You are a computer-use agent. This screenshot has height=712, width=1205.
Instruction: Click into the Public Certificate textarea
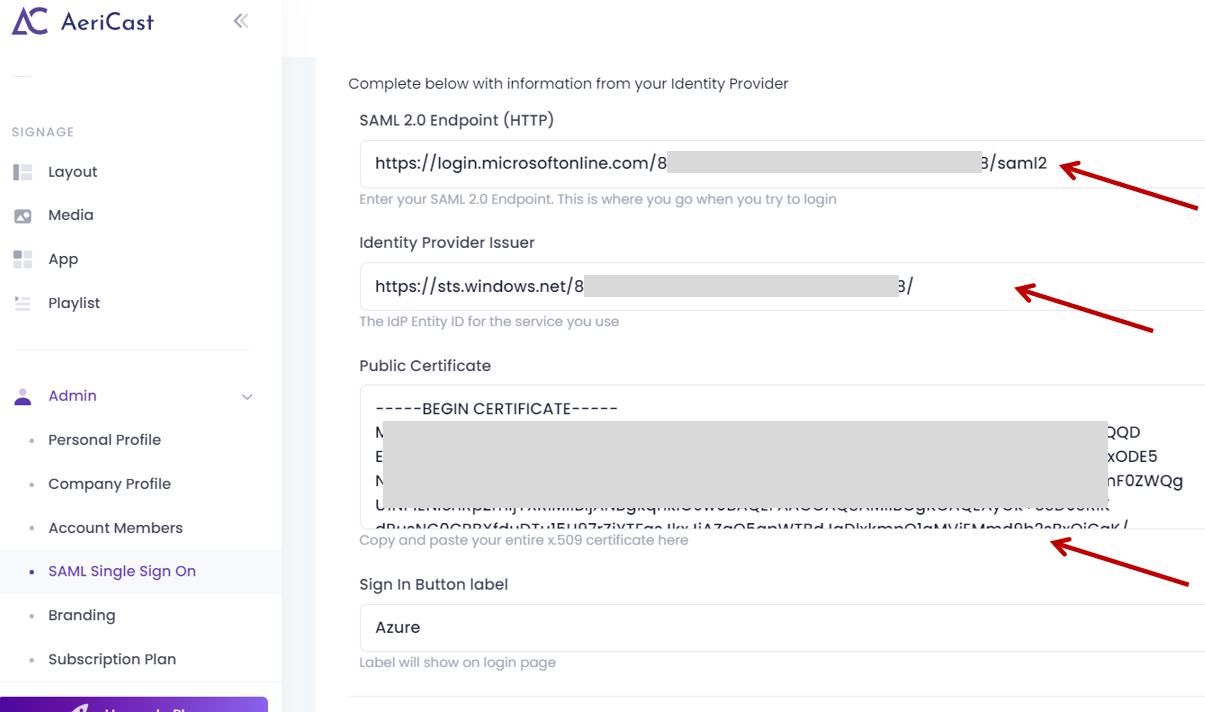point(782,457)
